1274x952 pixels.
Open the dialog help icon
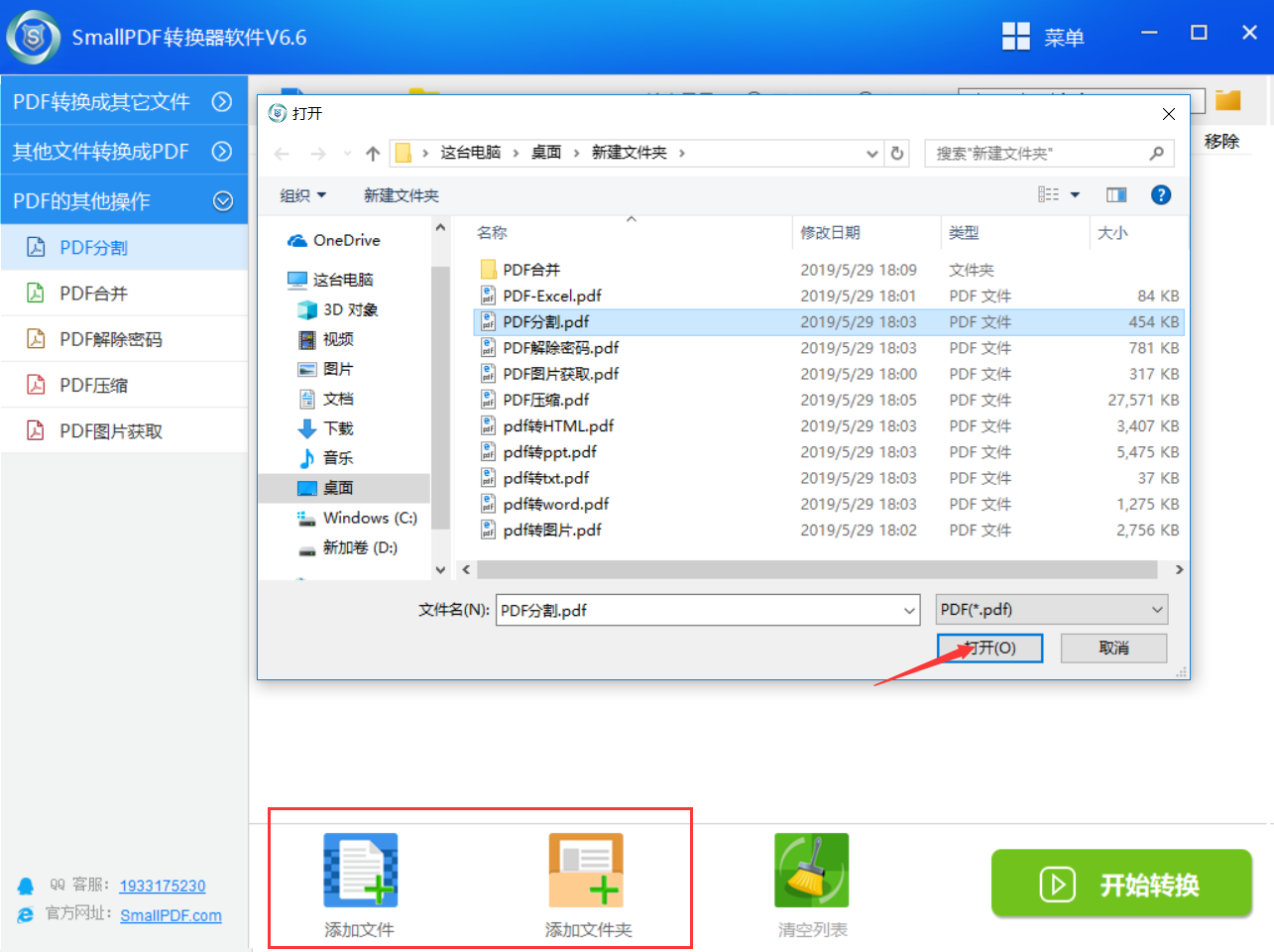pos(1161,195)
